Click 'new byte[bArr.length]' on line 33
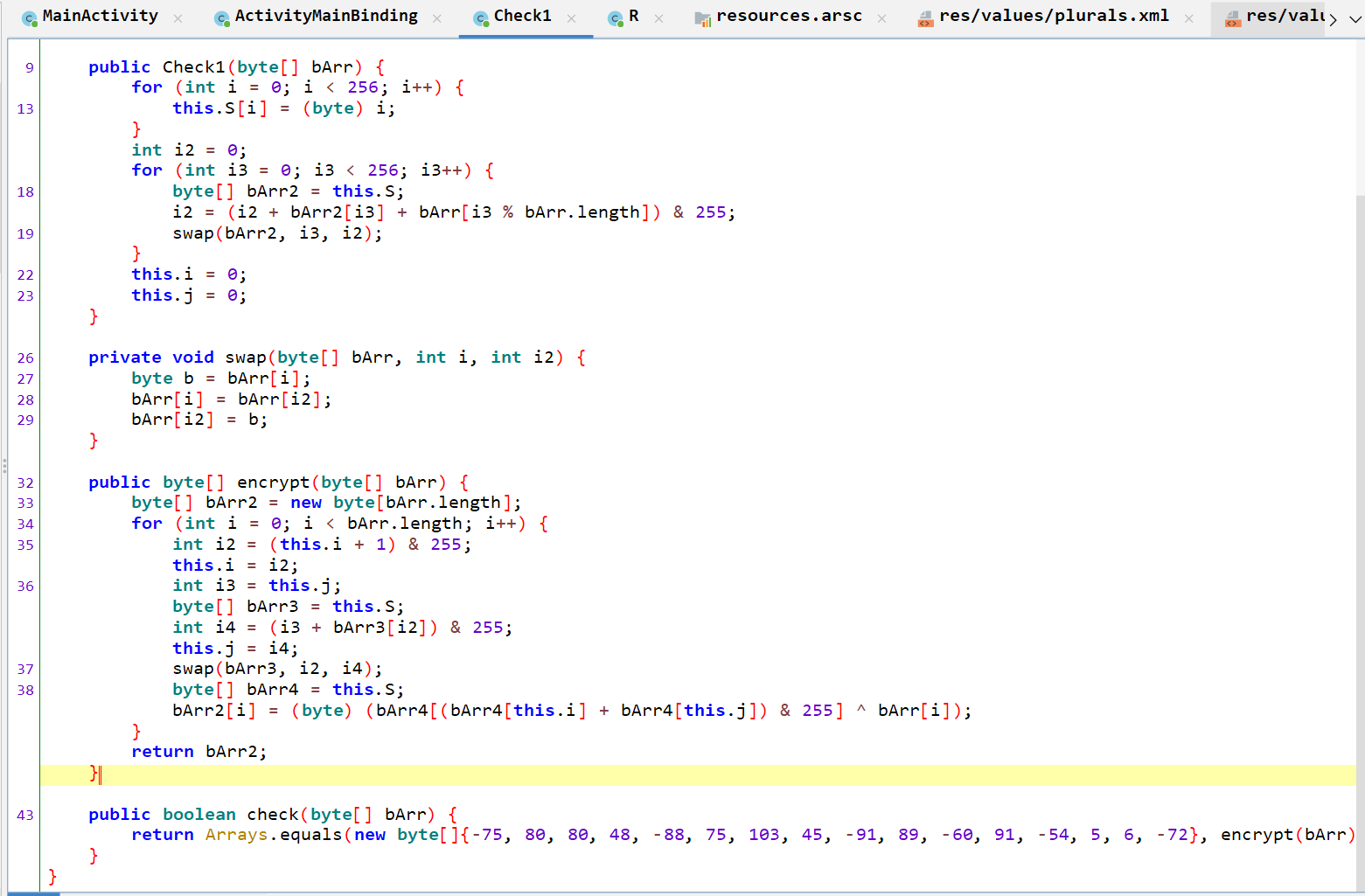This screenshot has height=896, width=1365. (400, 502)
